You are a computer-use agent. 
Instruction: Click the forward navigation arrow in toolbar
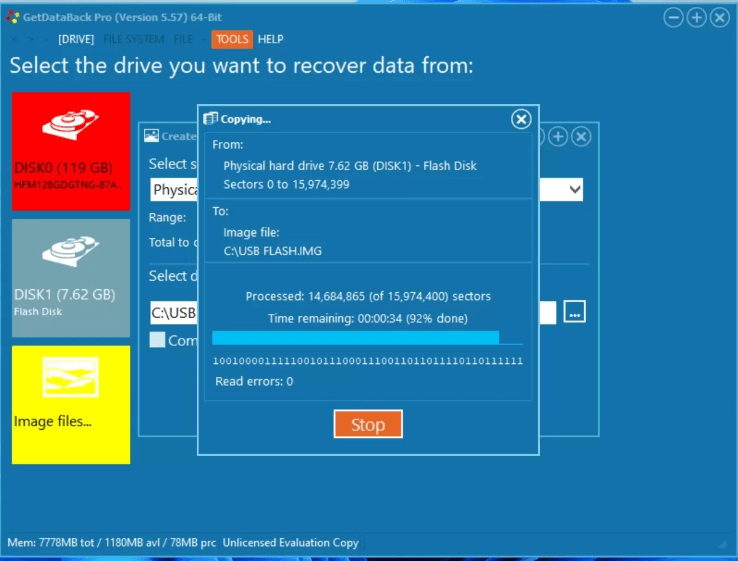[x=31, y=40]
